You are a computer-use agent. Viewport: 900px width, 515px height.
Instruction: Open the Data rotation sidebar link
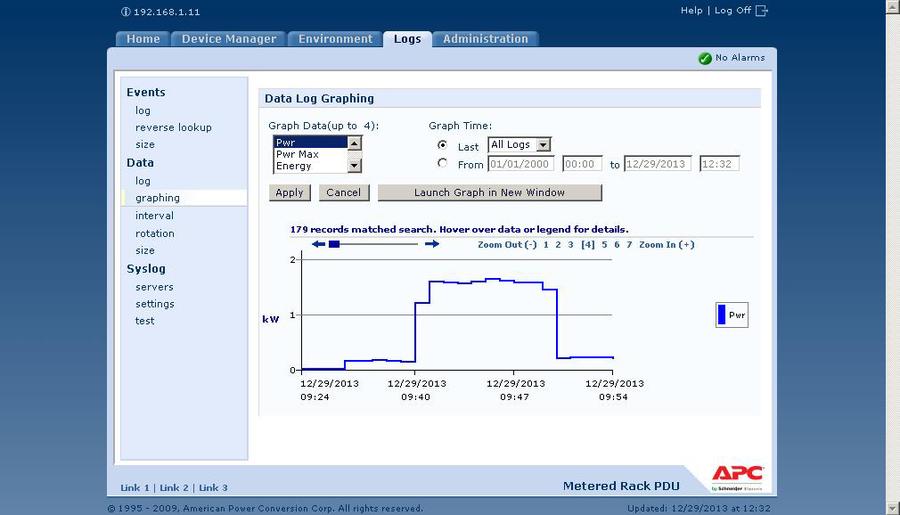(x=155, y=233)
